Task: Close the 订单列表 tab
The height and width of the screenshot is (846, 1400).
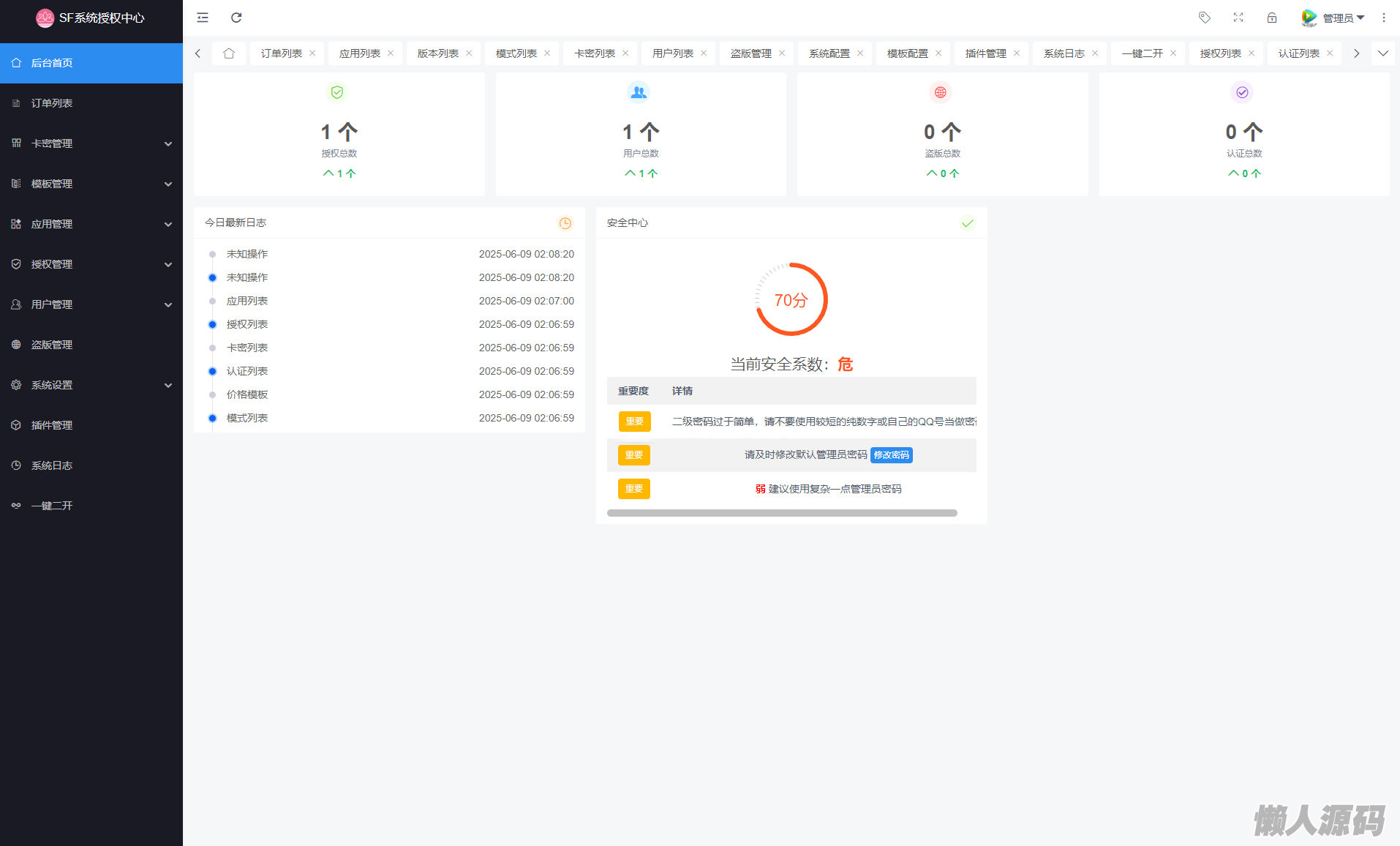Action: pyautogui.click(x=312, y=53)
